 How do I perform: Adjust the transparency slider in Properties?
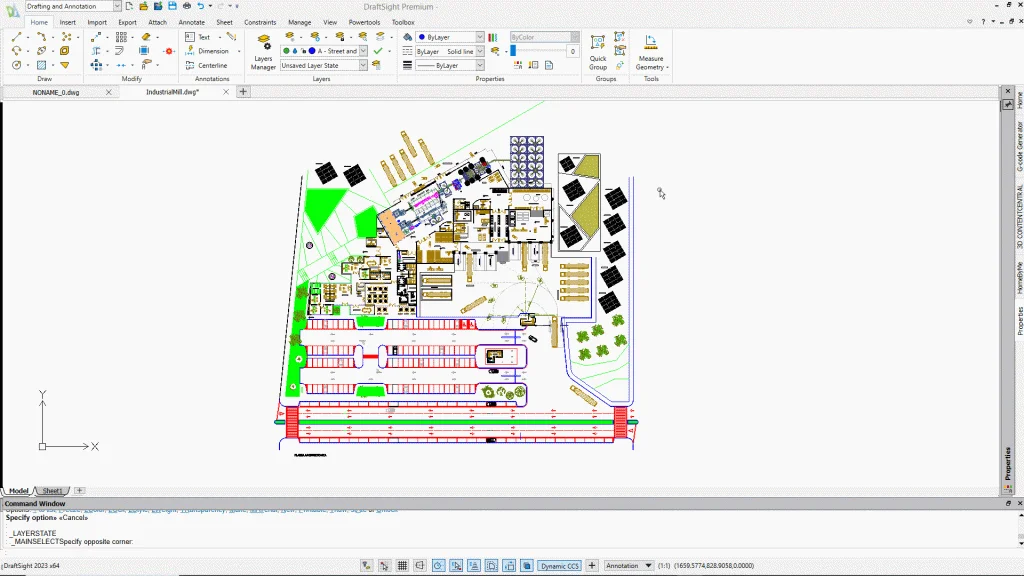pyautogui.click(x=513, y=51)
